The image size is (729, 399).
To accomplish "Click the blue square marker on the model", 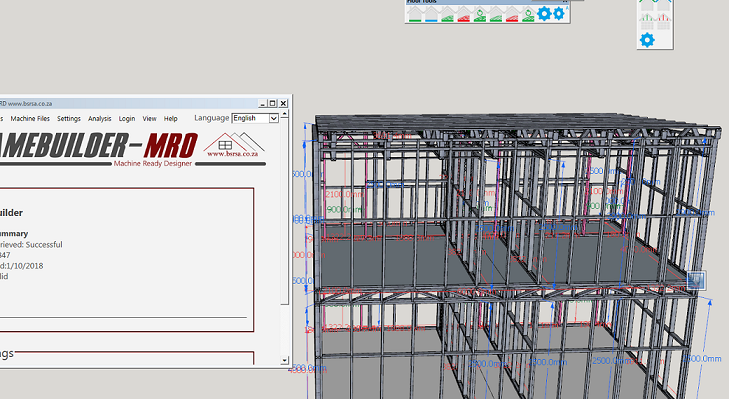I will pos(696,280).
